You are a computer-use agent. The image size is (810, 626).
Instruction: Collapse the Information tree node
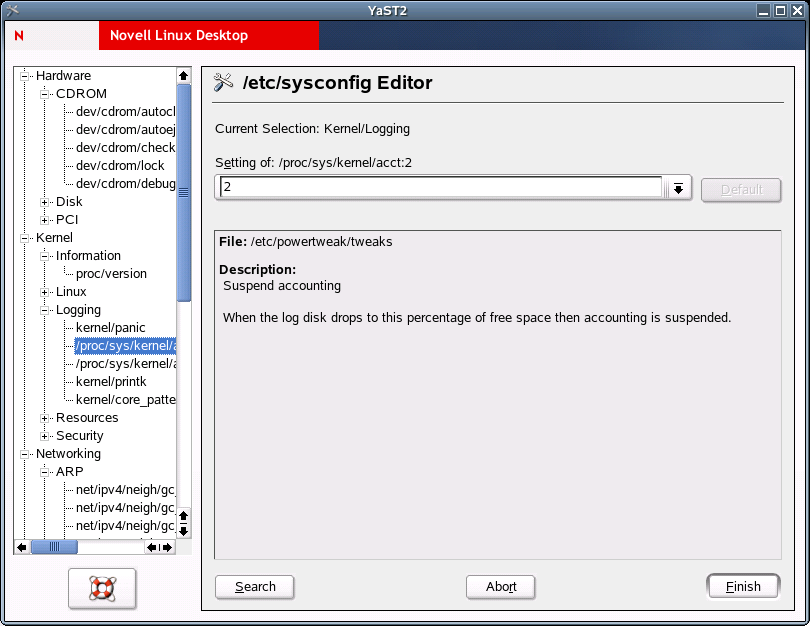point(44,256)
